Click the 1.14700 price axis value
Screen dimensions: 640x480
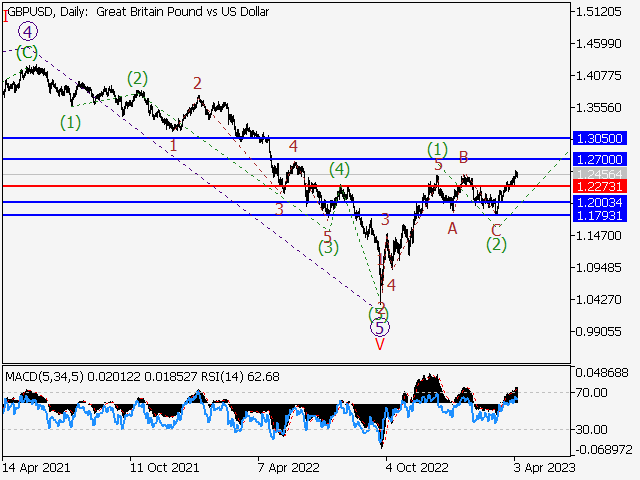coord(598,236)
